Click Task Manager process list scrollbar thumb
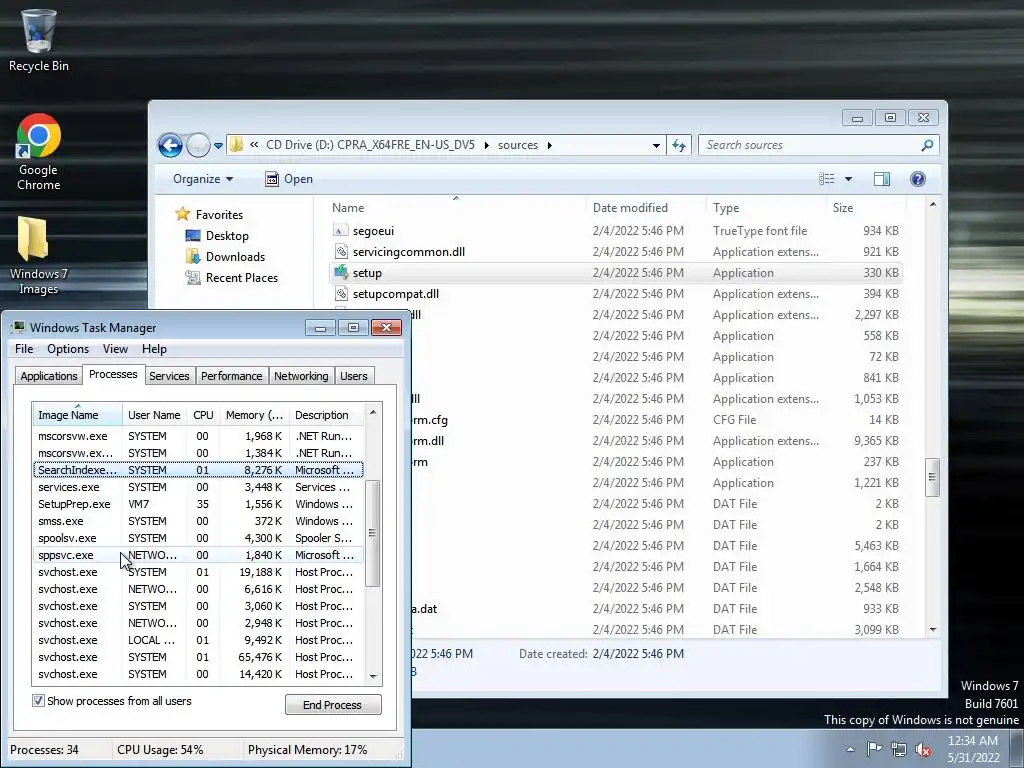This screenshot has width=1024, height=768. (372, 533)
